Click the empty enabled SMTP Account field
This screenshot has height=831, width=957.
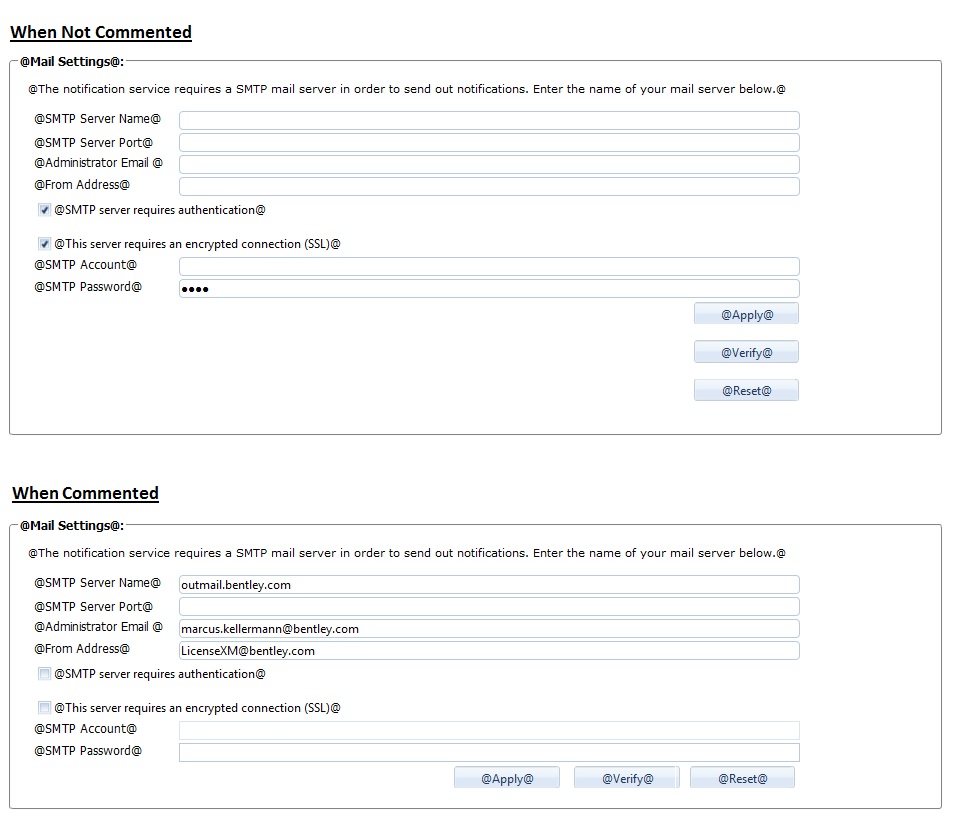(489, 266)
